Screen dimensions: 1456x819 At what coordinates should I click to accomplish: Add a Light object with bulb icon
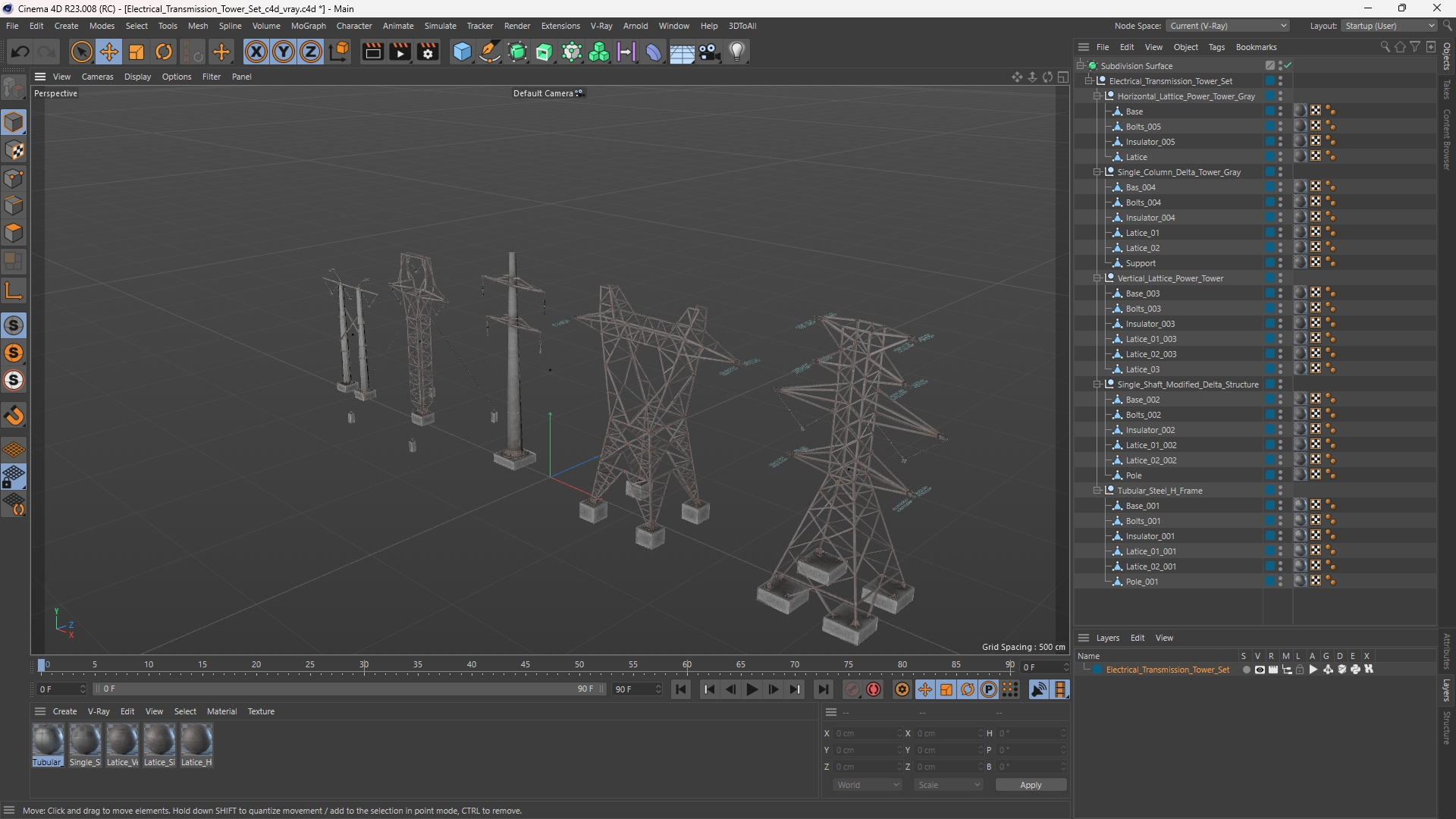(x=737, y=52)
